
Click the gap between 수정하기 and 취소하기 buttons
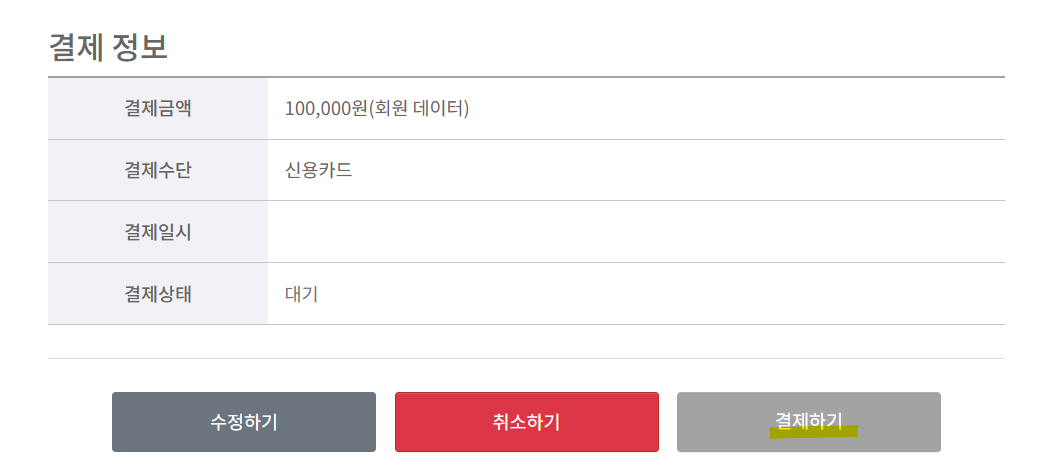click(x=385, y=422)
